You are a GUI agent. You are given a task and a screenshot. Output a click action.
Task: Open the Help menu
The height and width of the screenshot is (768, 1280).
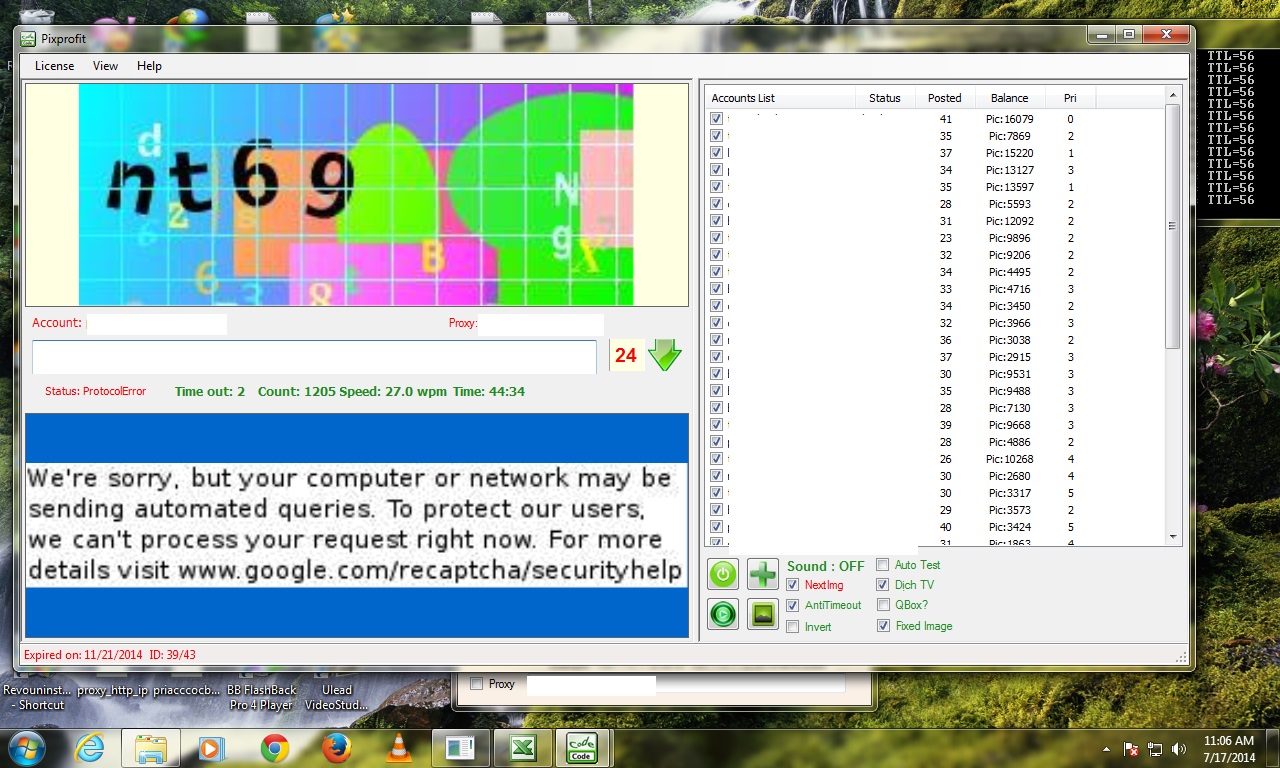(149, 66)
